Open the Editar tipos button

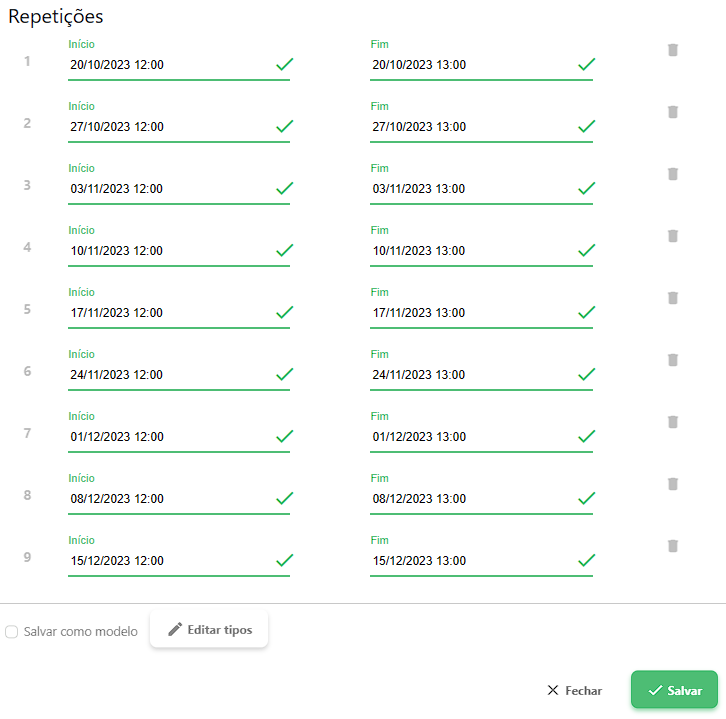point(209,630)
